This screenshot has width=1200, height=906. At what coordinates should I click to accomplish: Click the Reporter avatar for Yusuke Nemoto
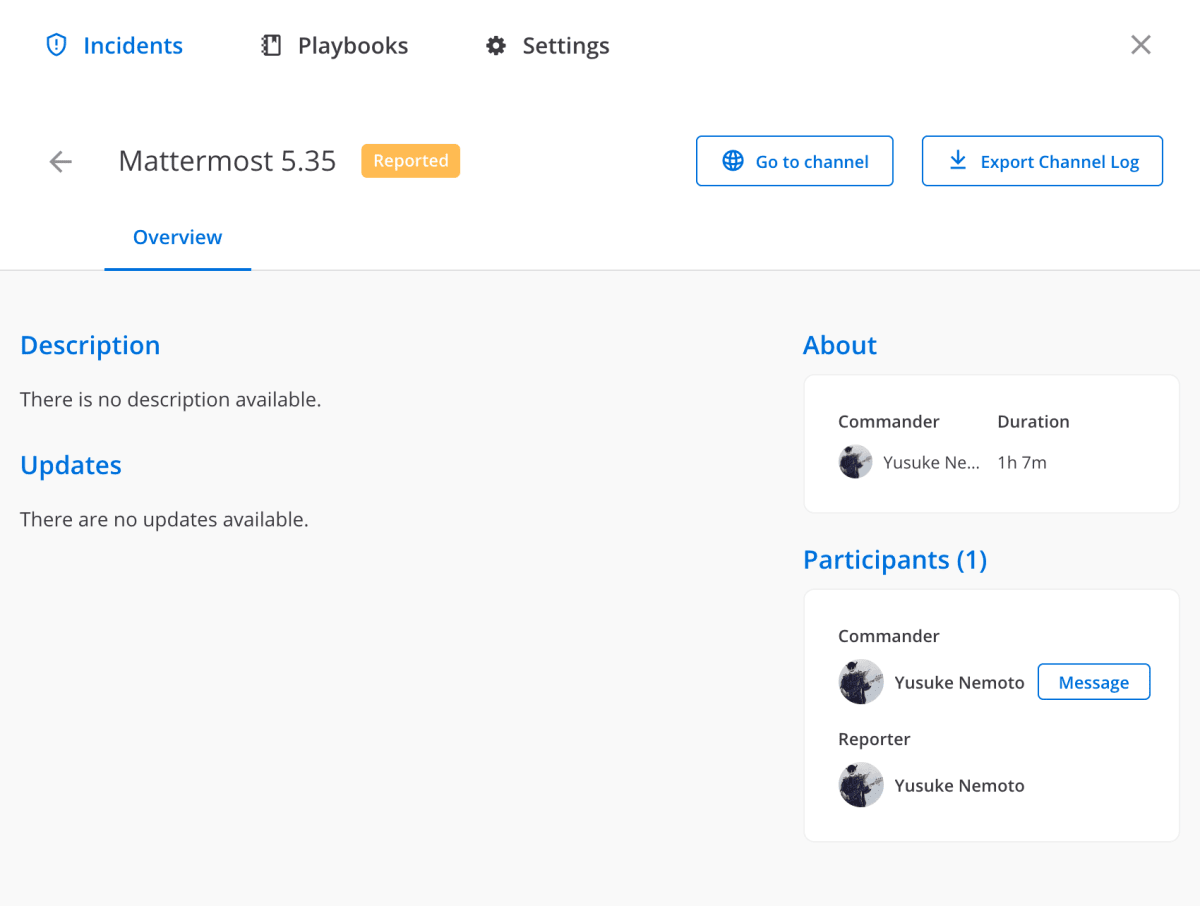coord(861,785)
